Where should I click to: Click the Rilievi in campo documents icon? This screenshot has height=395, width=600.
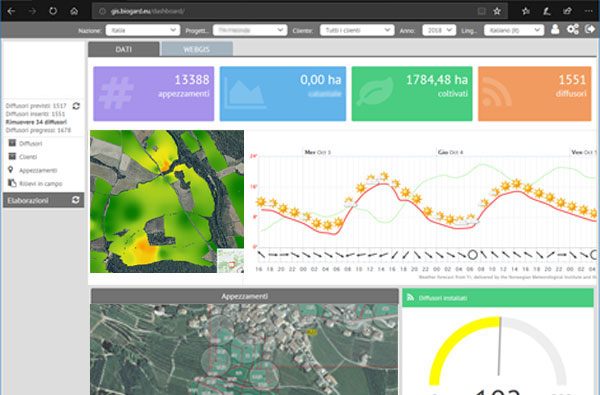pos(12,183)
